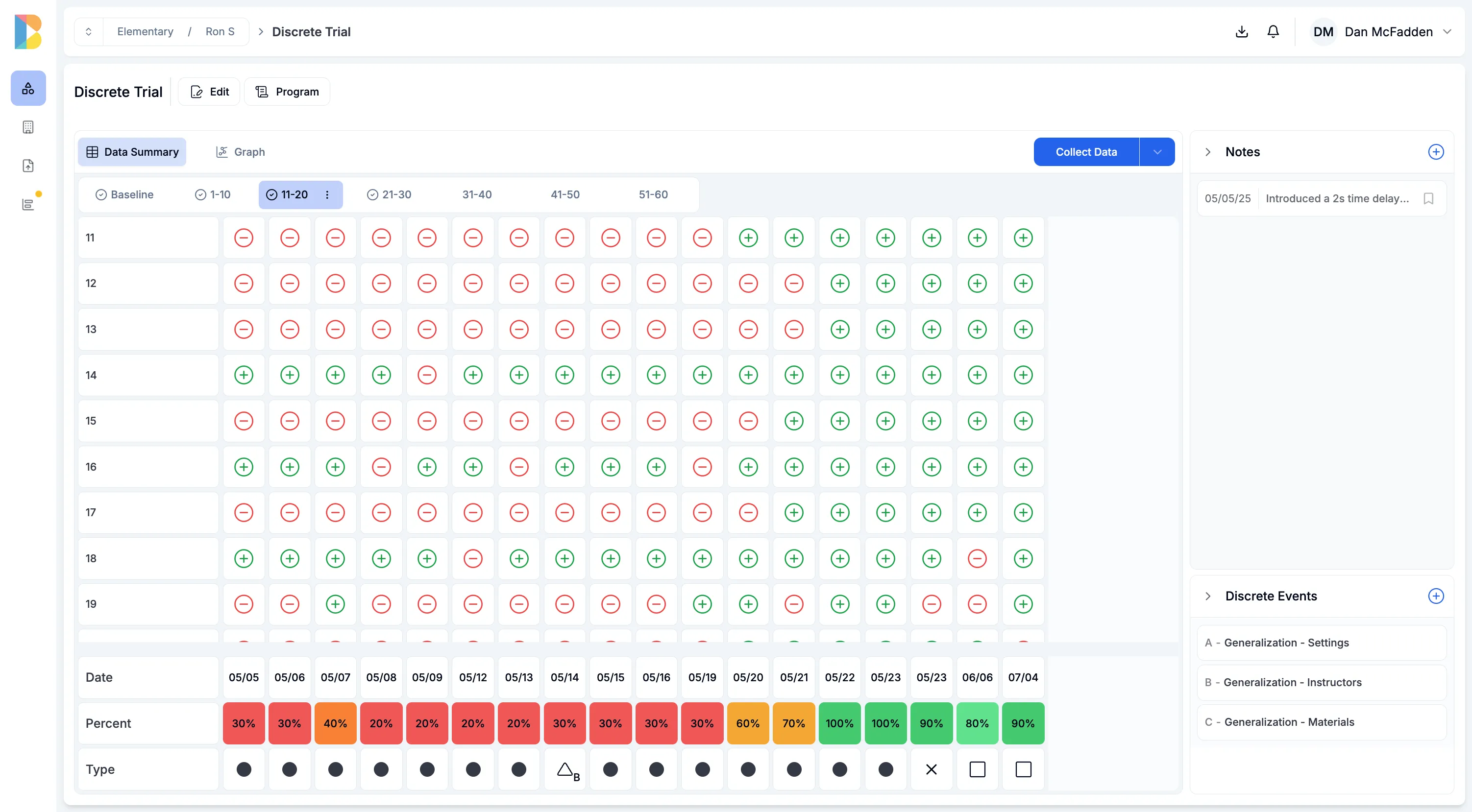Add a new note with plus icon

1435,152
